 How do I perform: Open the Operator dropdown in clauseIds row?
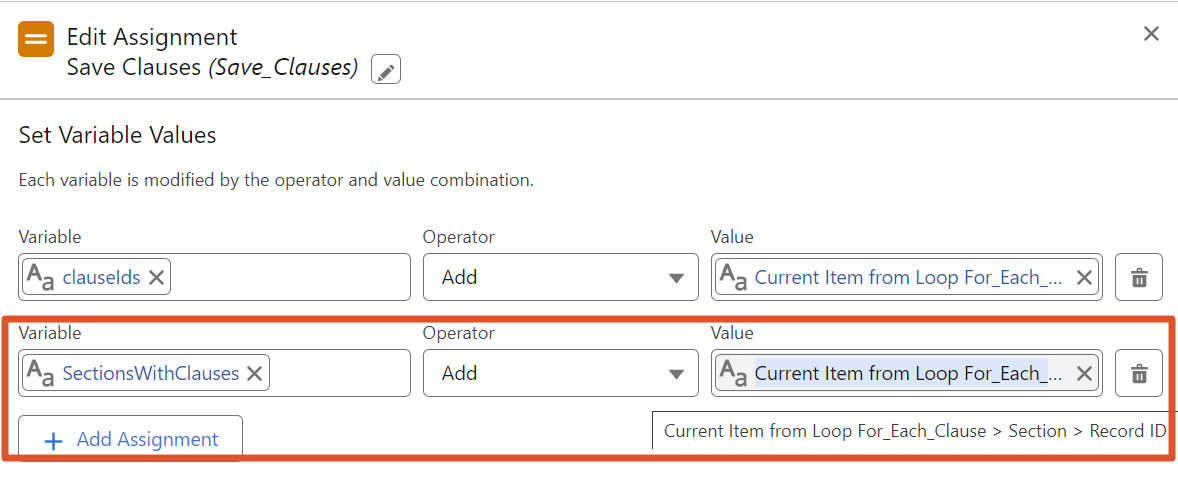[x=560, y=277]
